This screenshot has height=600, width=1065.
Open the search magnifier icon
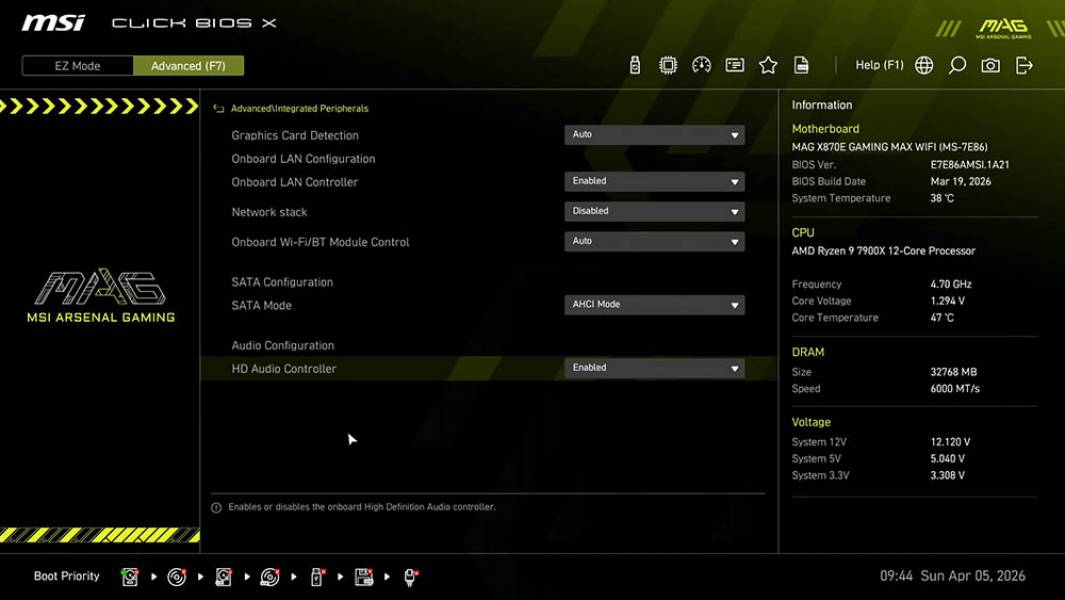pos(956,64)
